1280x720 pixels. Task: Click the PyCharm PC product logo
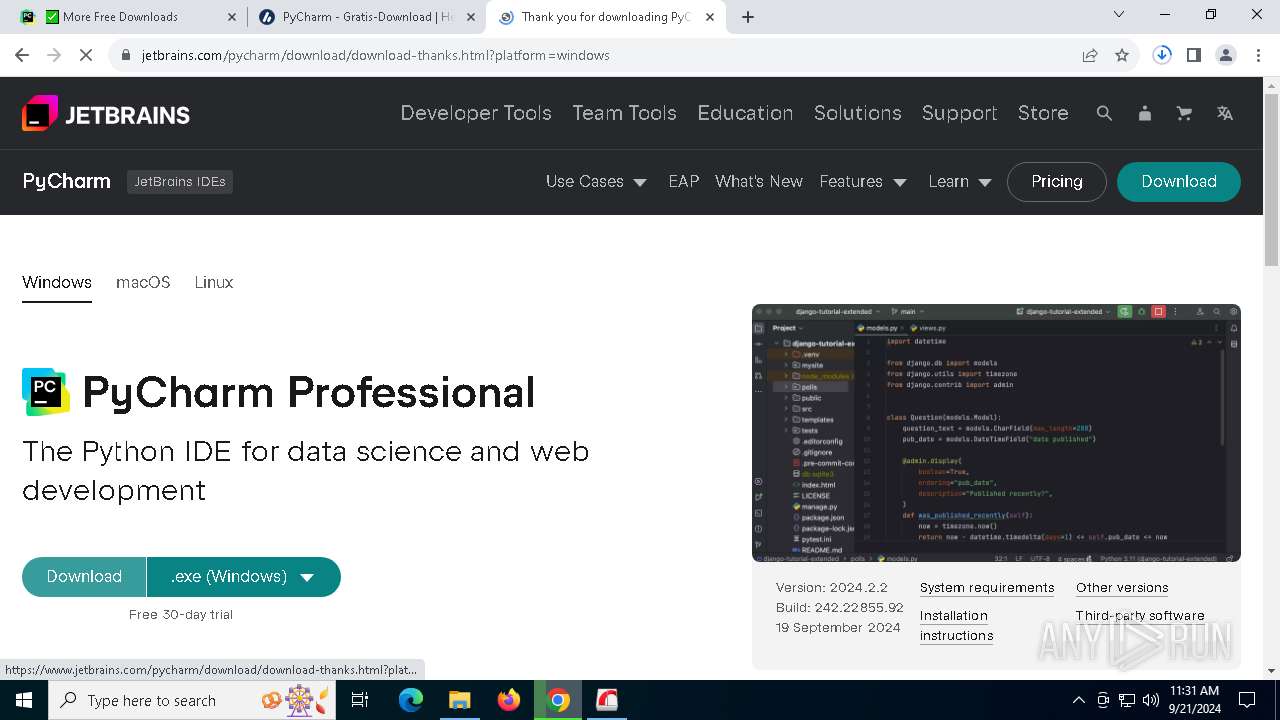[46, 392]
